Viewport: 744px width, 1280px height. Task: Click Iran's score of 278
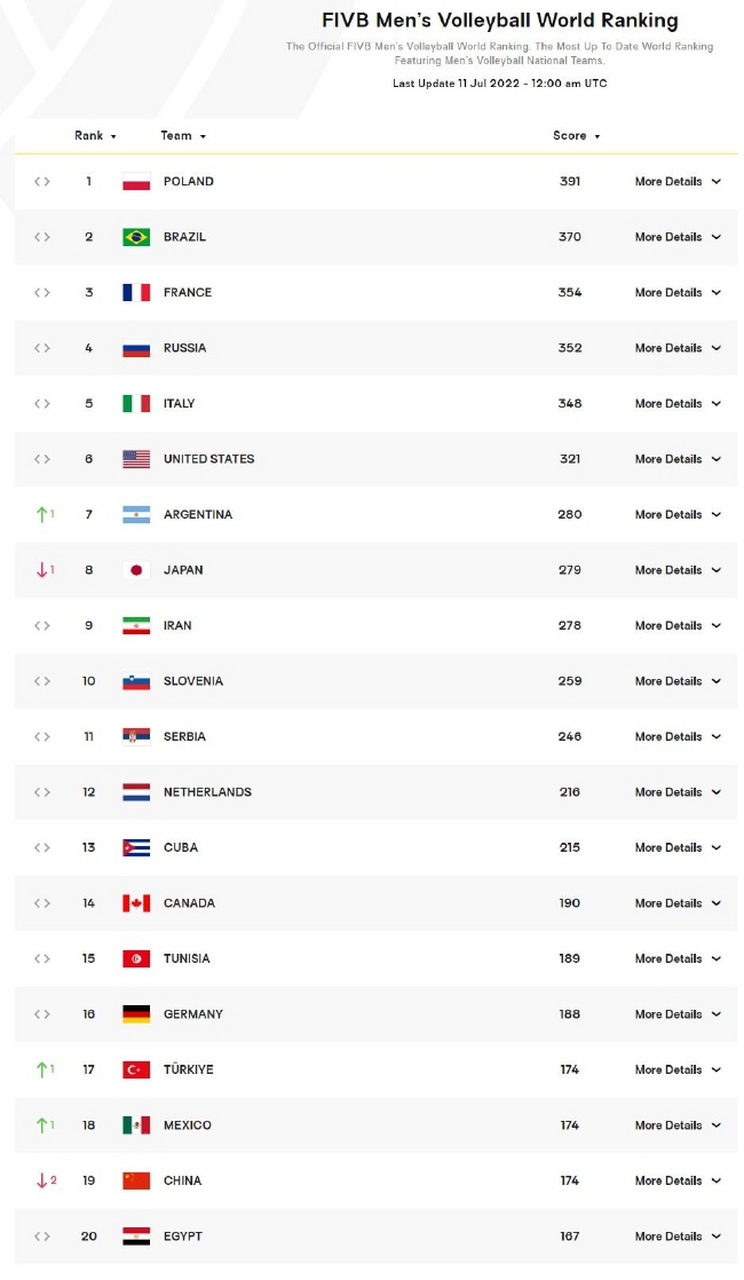(570, 626)
